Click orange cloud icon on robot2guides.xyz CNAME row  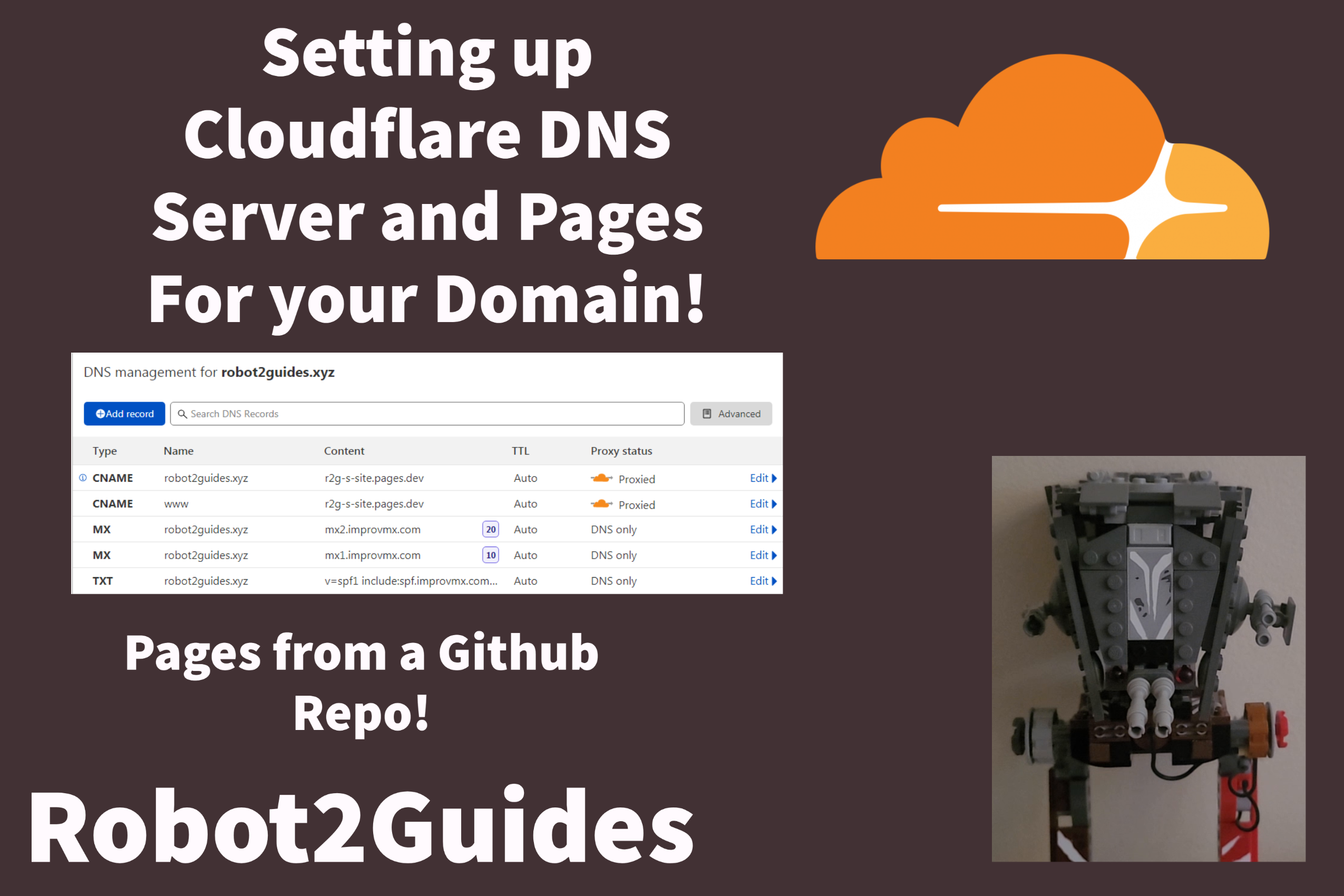point(600,478)
